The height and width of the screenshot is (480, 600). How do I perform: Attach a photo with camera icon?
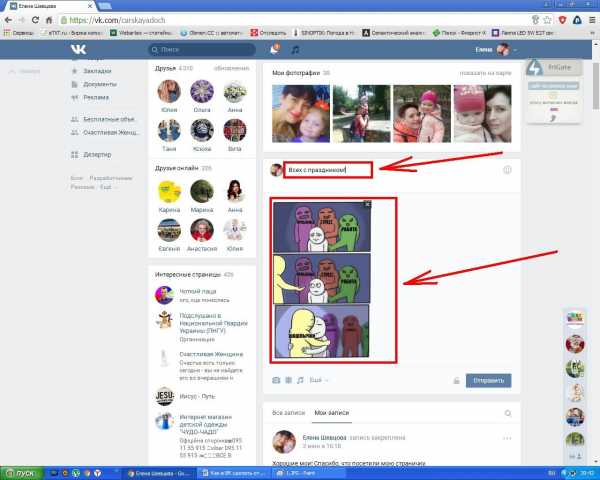(x=276, y=380)
